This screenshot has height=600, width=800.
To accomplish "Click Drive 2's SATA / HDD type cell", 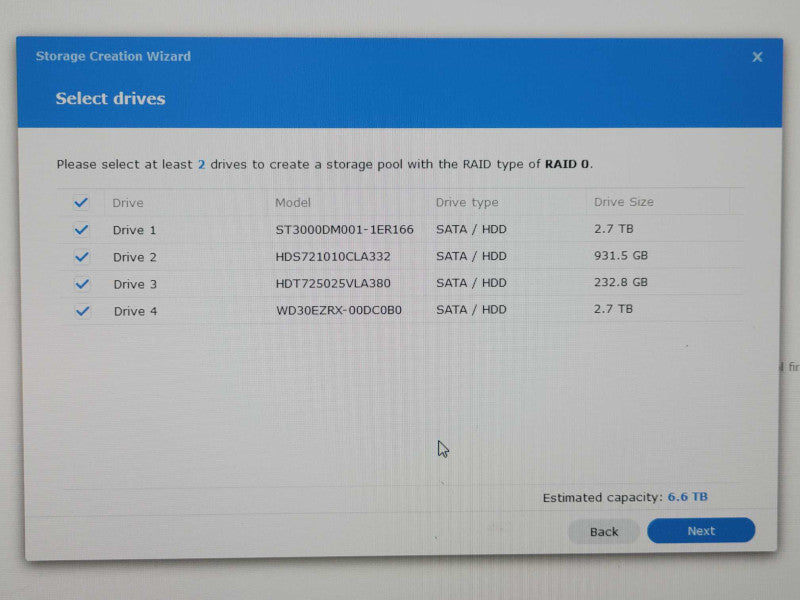I will (x=471, y=256).
